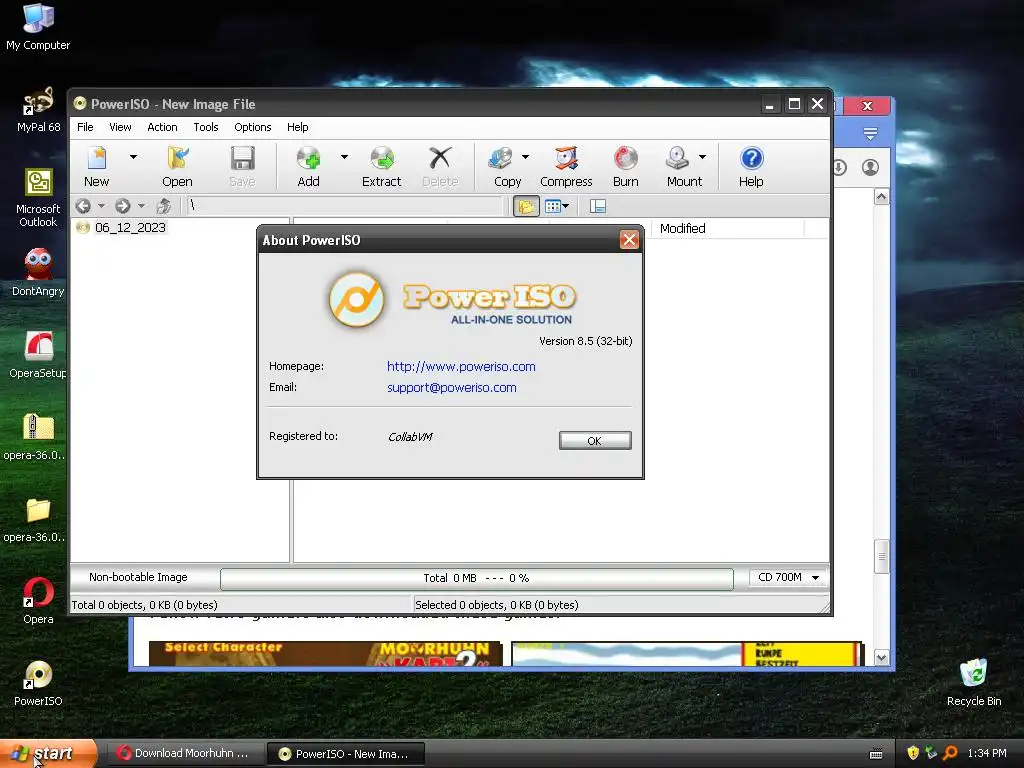Screen dimensions: 1024x768
Task: Open the New dropdown arrow
Action: pyautogui.click(x=133, y=157)
